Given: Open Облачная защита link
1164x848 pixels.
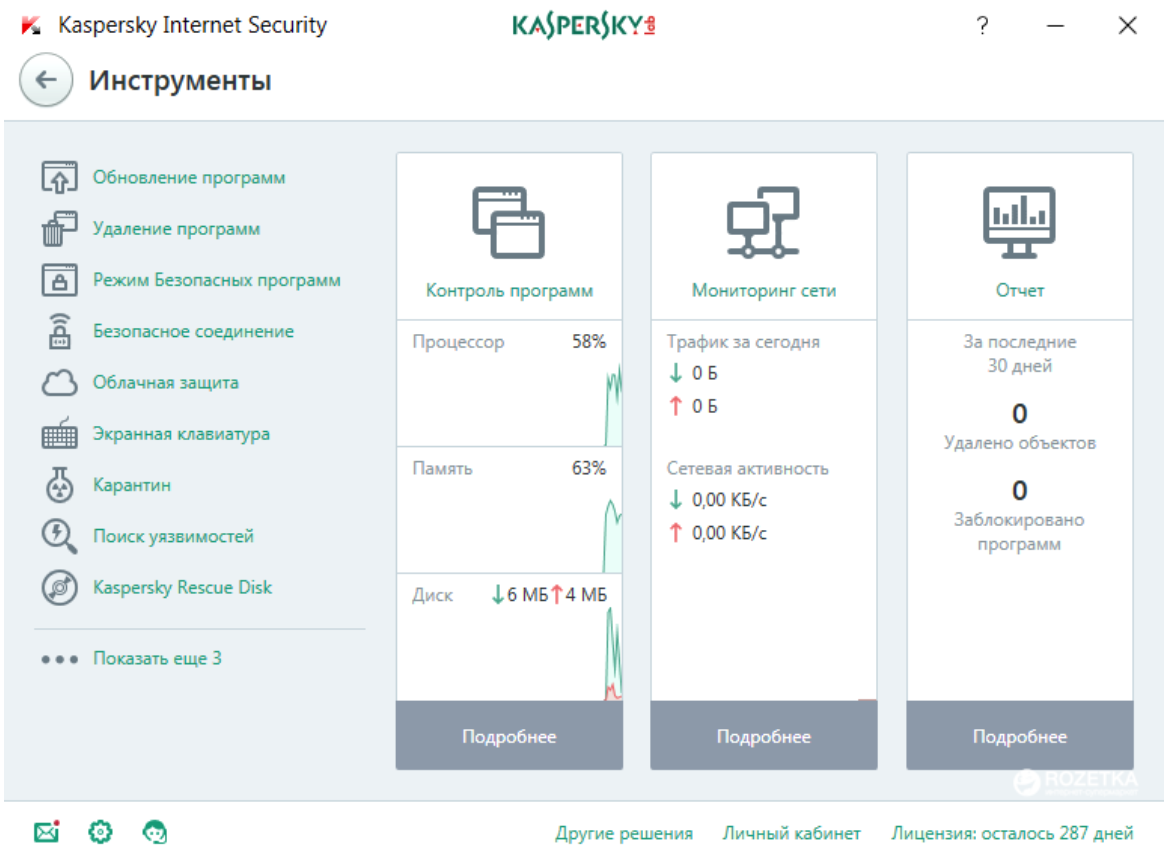Looking at the screenshot, I should [x=166, y=382].
